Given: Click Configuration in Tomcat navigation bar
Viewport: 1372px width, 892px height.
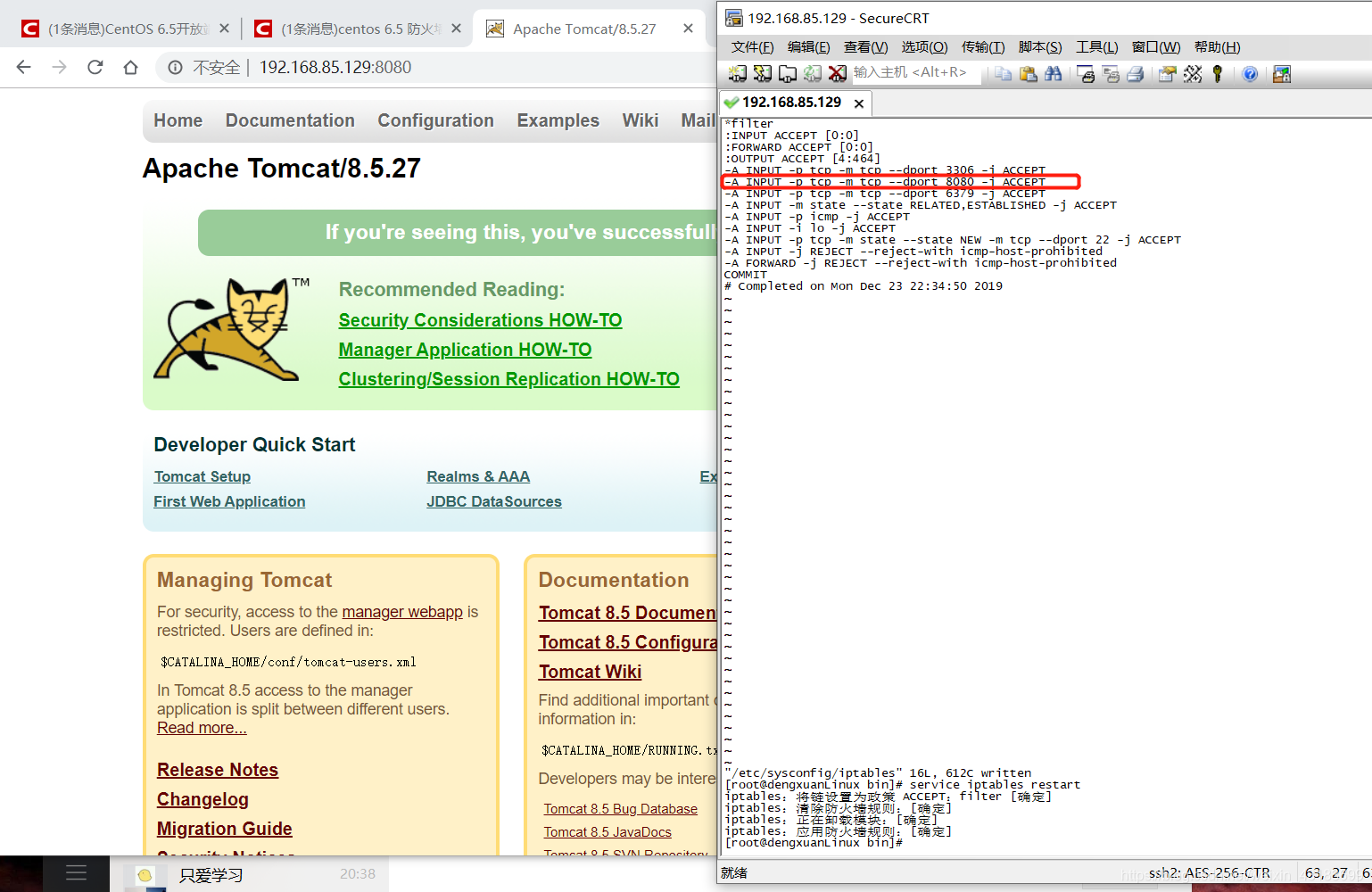Looking at the screenshot, I should [435, 120].
